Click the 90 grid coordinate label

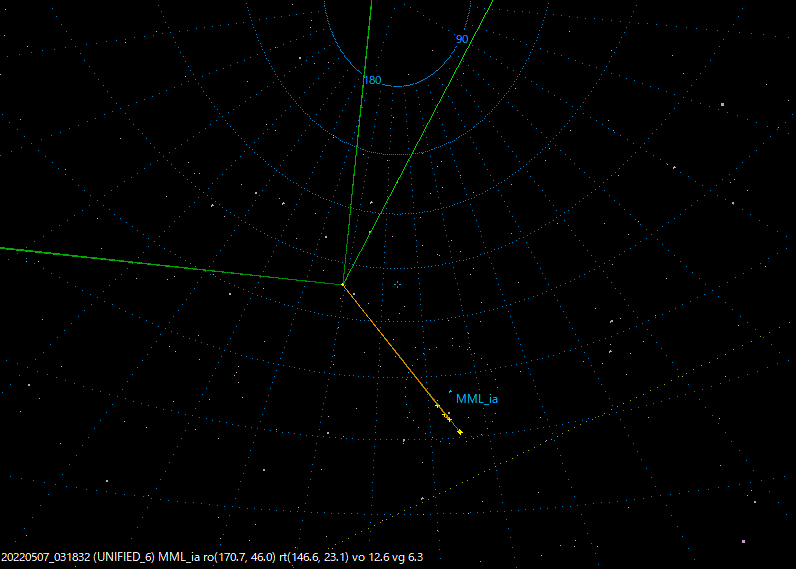(x=462, y=40)
